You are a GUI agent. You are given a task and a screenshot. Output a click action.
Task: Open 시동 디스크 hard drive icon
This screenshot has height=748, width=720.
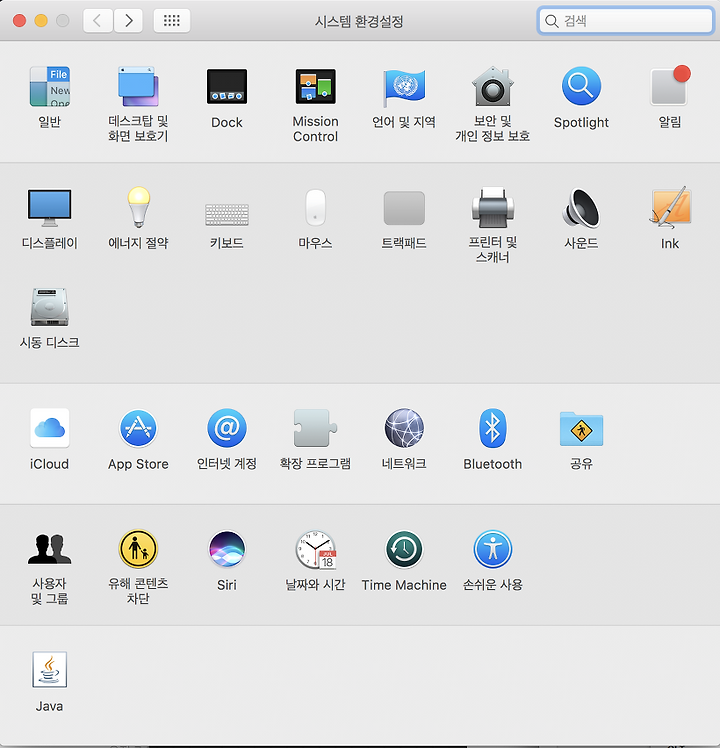50,307
